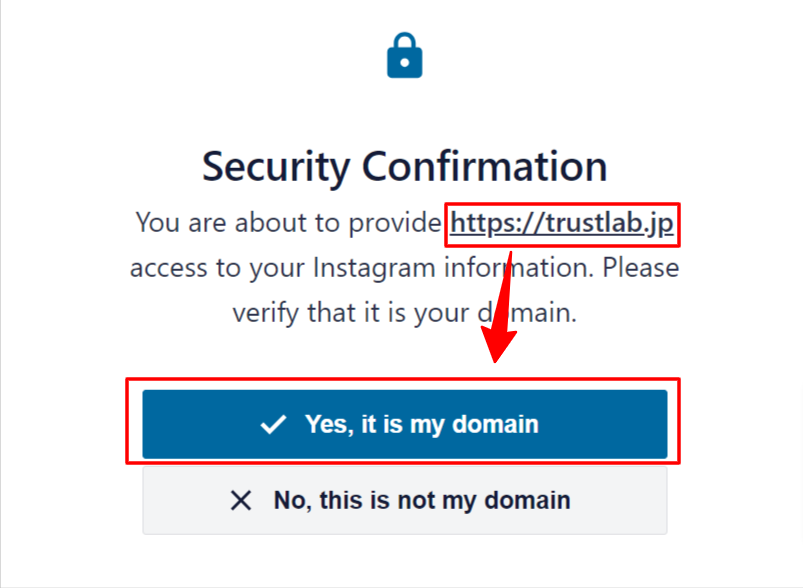
Task: Click "verify that it is your" text
Action: coord(348,313)
